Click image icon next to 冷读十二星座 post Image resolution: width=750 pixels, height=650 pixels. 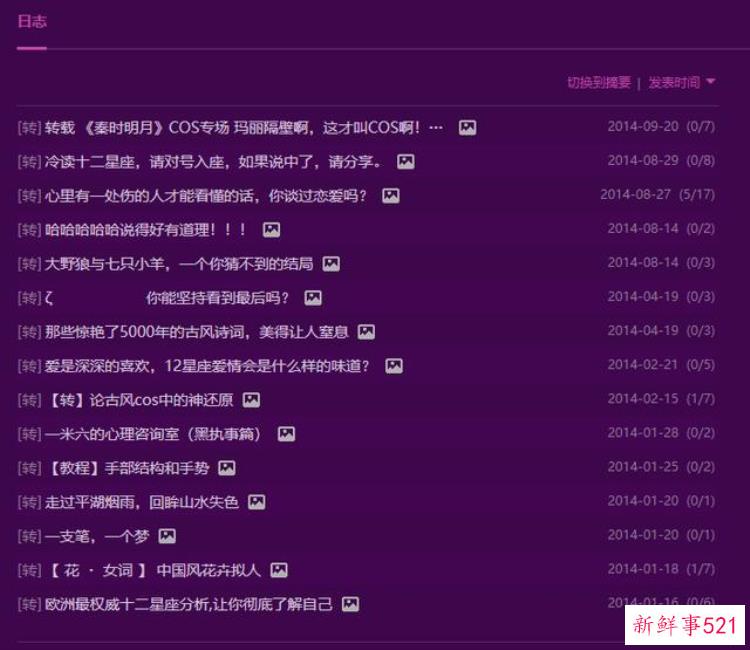tap(405, 162)
